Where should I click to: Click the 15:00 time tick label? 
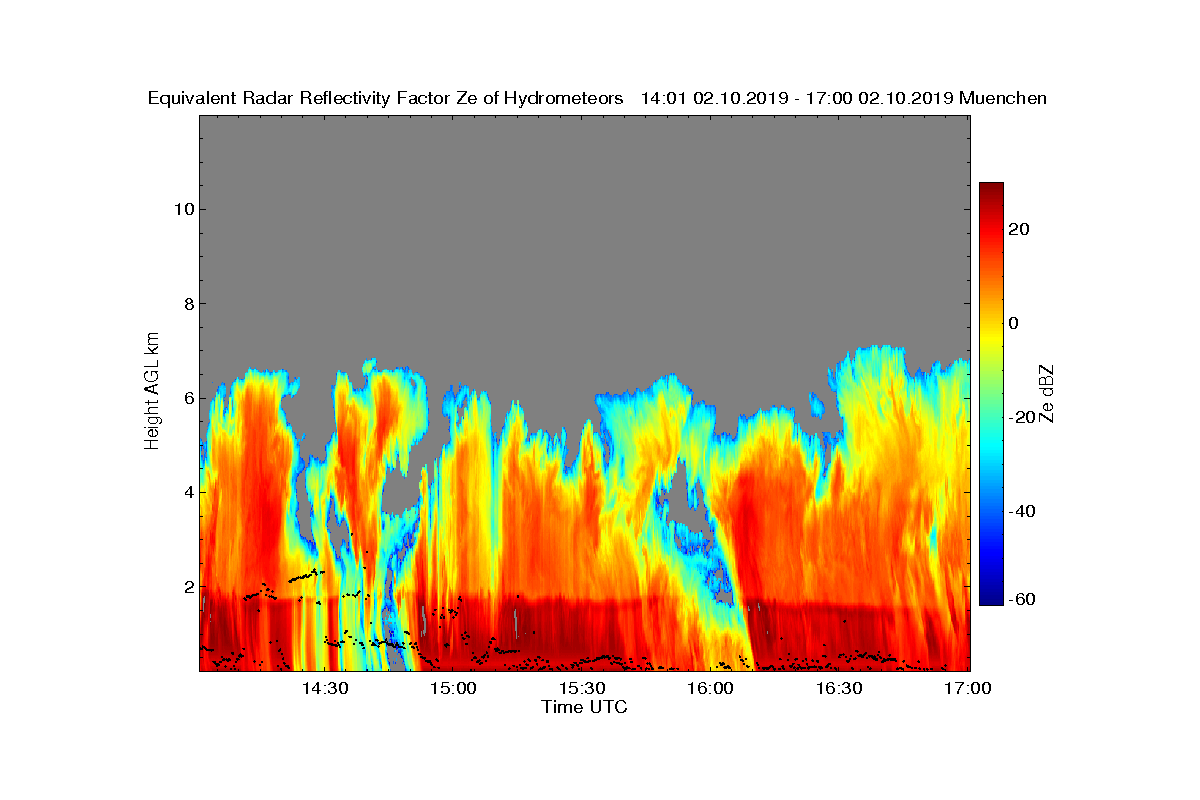click(x=453, y=689)
